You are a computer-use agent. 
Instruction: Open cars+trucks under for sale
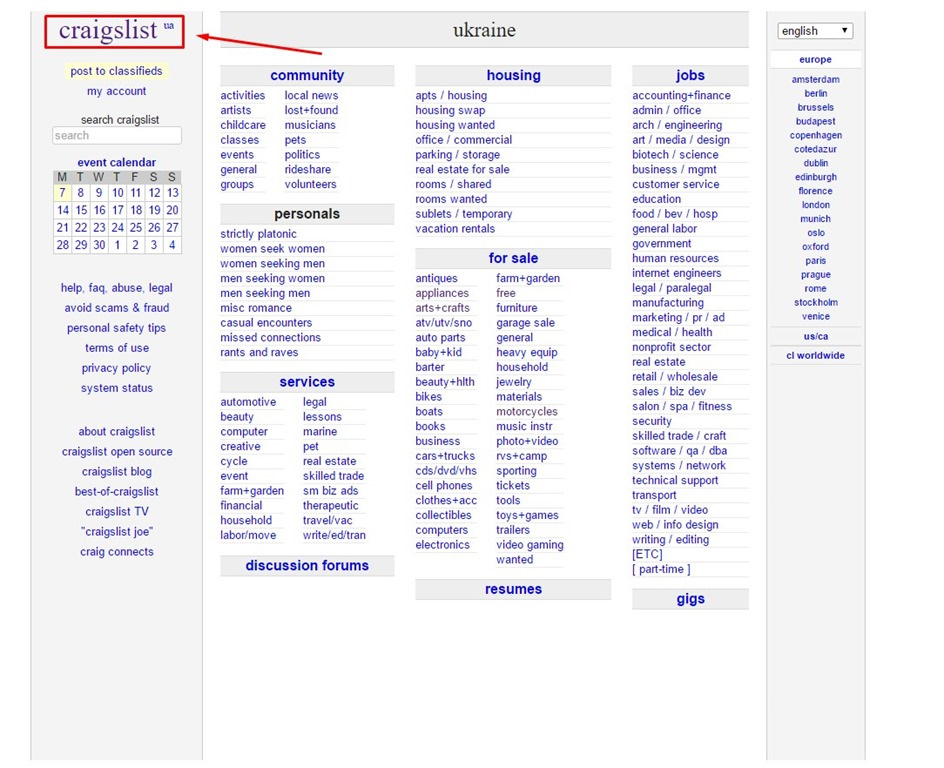tap(445, 456)
